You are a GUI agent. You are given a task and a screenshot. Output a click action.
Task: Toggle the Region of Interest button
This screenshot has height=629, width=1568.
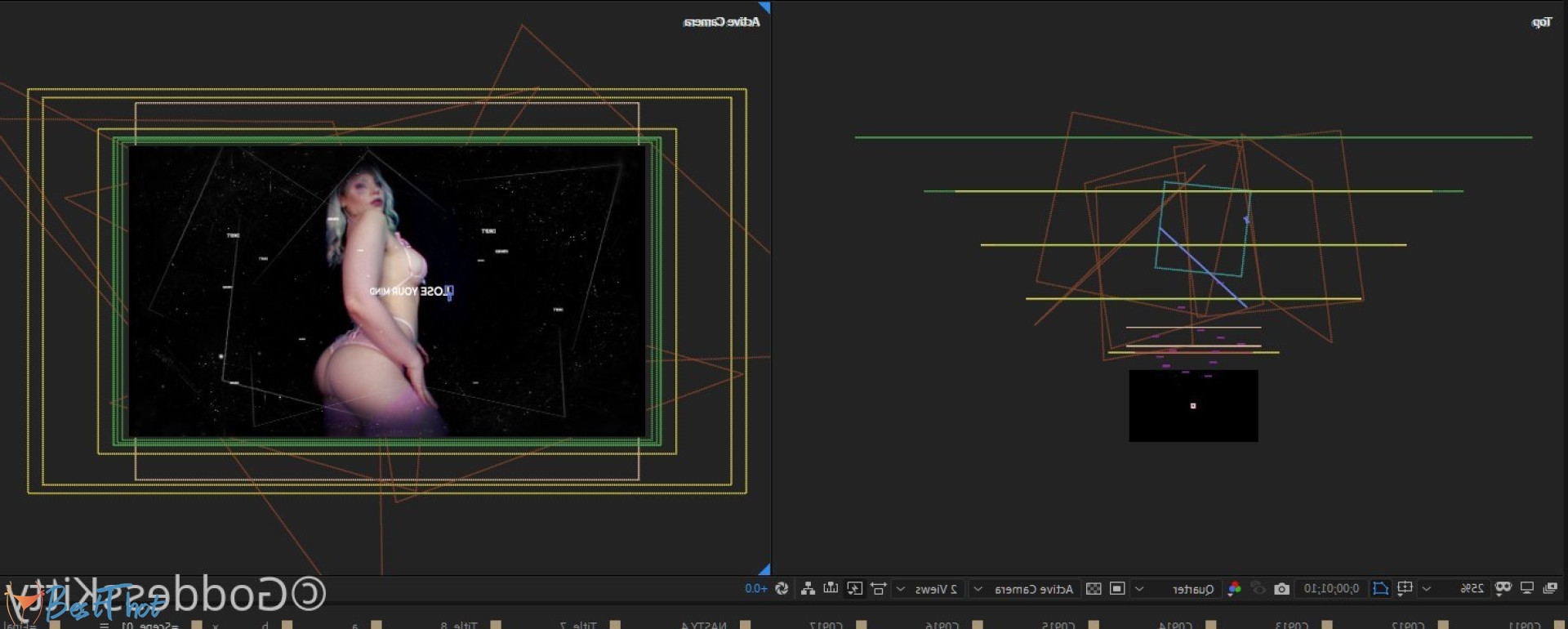[x=1117, y=589]
